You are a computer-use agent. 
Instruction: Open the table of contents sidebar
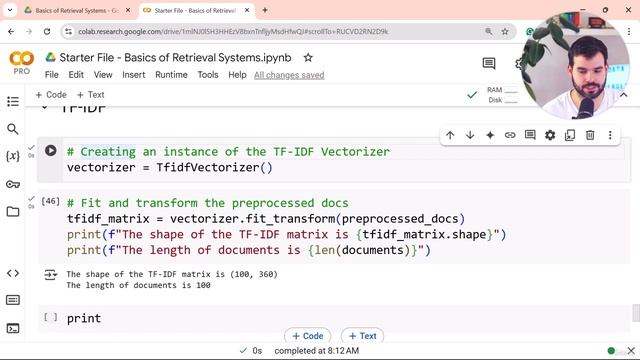point(13,101)
